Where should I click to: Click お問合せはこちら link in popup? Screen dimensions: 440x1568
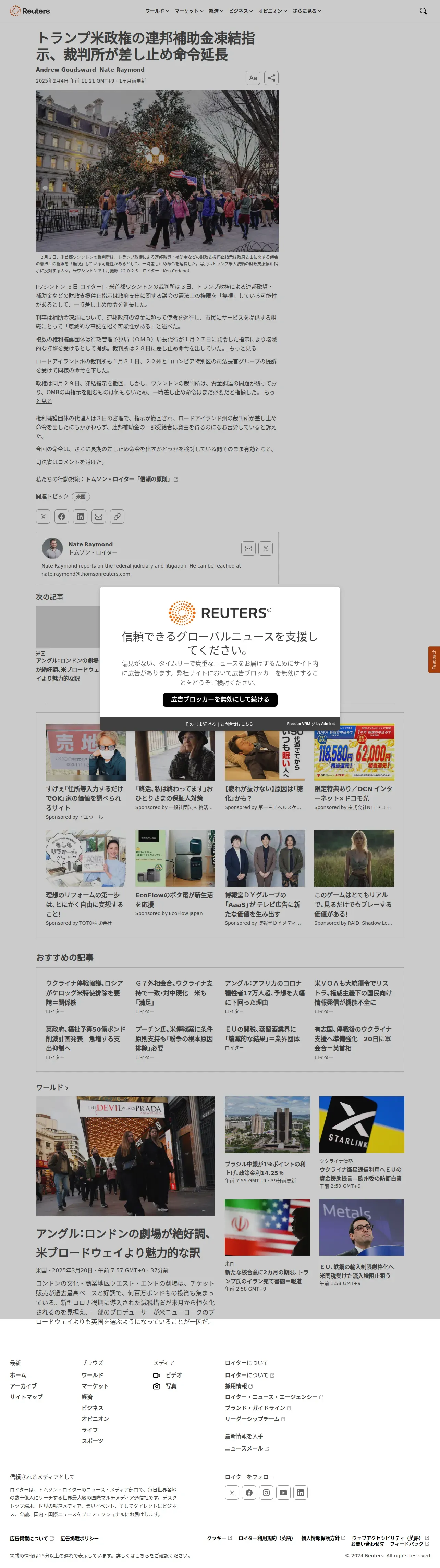click(x=236, y=724)
